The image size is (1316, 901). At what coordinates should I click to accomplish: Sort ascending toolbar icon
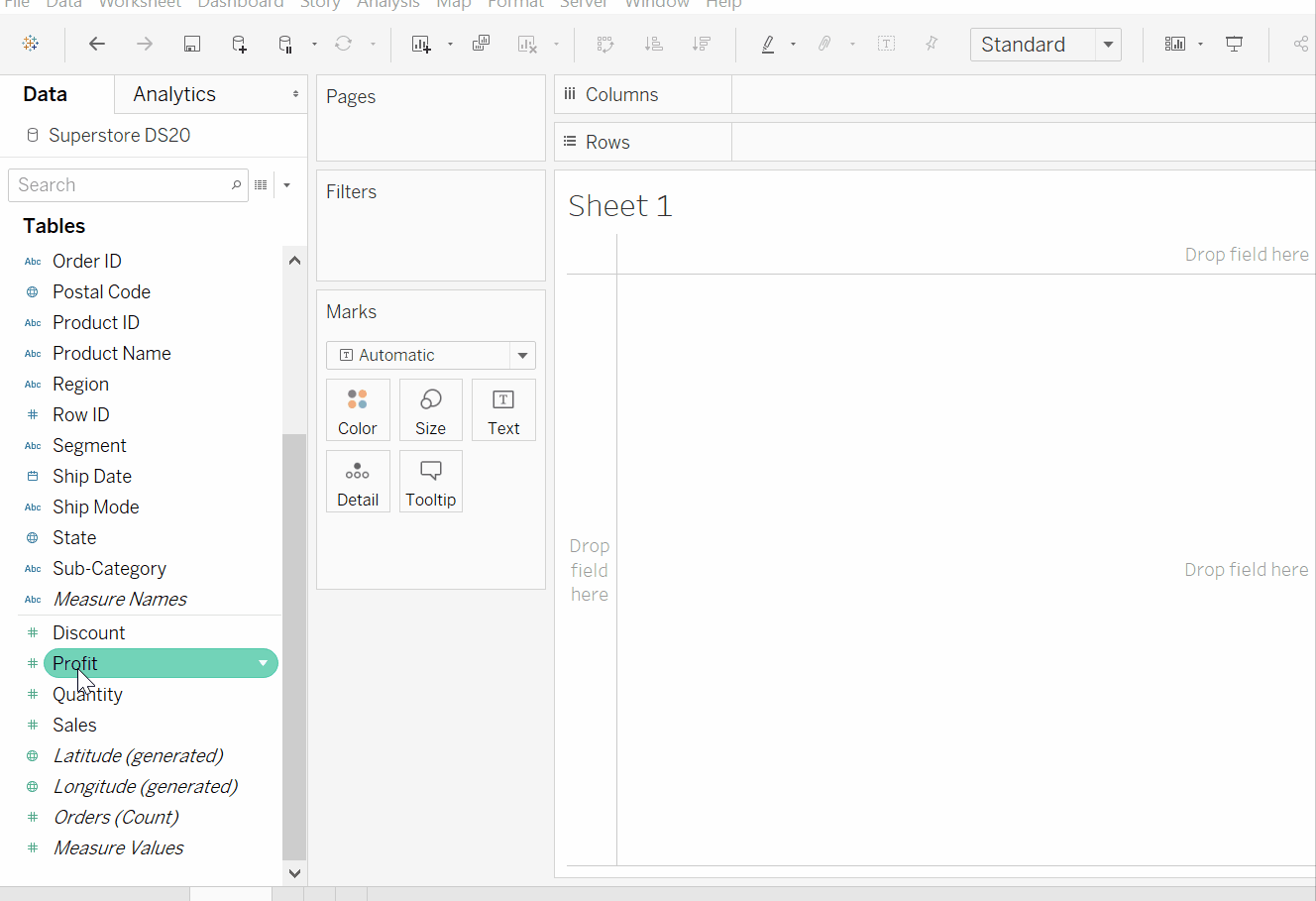pyautogui.click(x=653, y=44)
